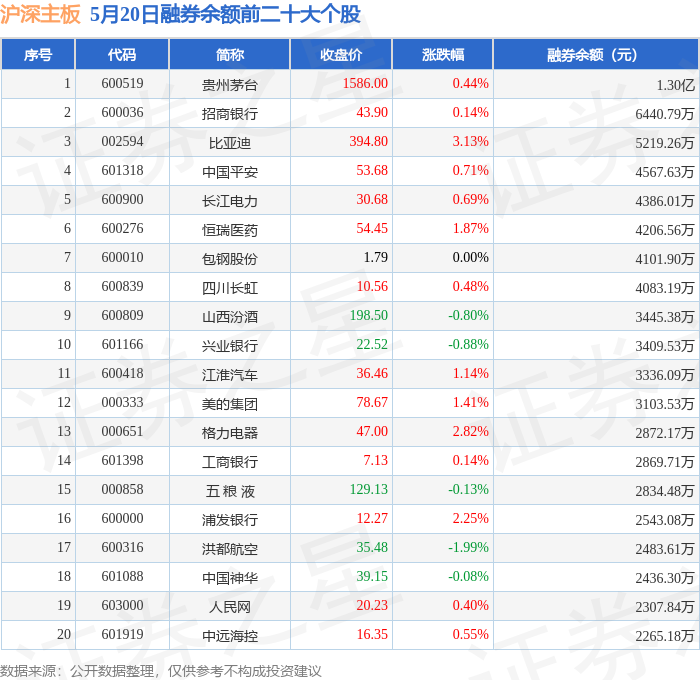This screenshot has width=700, height=680.
Task: Select the stock name 包钢股份
Action: tap(229, 259)
